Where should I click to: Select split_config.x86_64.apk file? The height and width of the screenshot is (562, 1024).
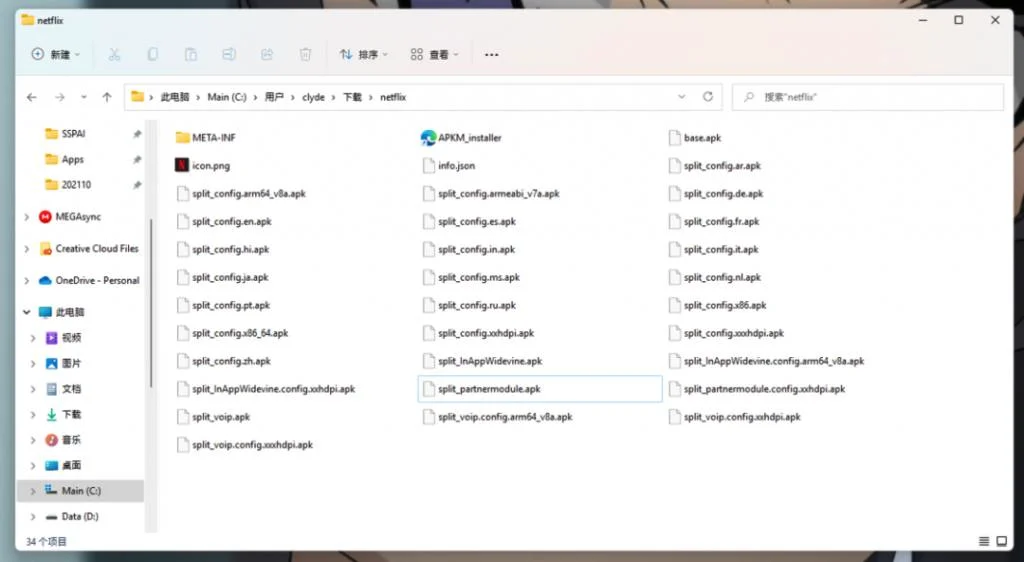[x=232, y=333]
